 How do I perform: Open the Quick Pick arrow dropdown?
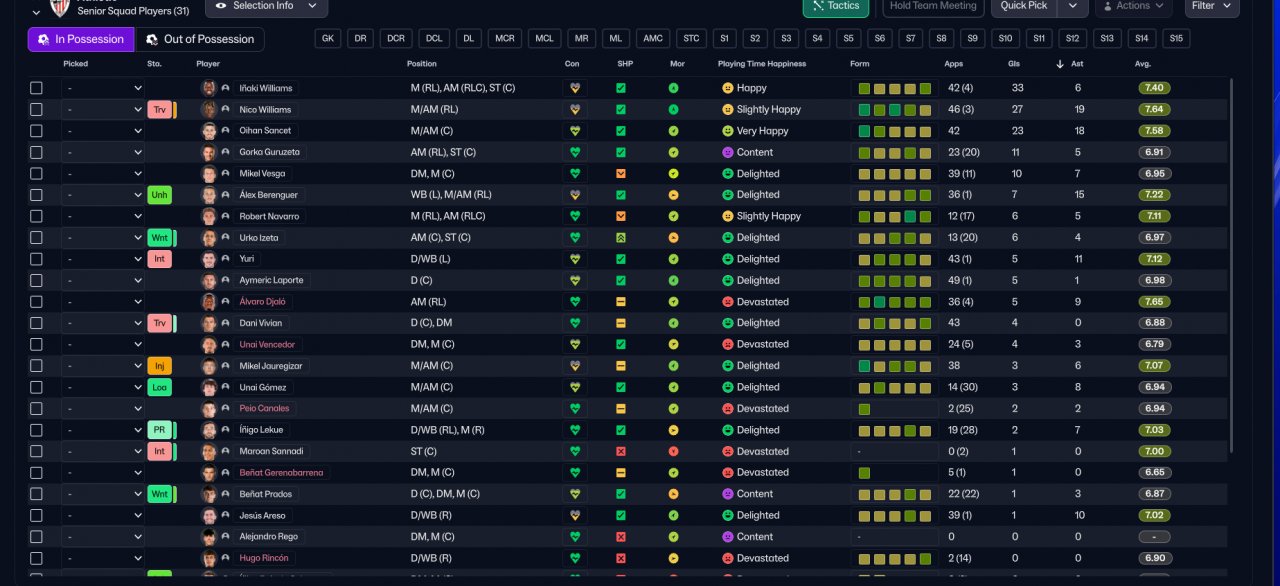point(1073,6)
